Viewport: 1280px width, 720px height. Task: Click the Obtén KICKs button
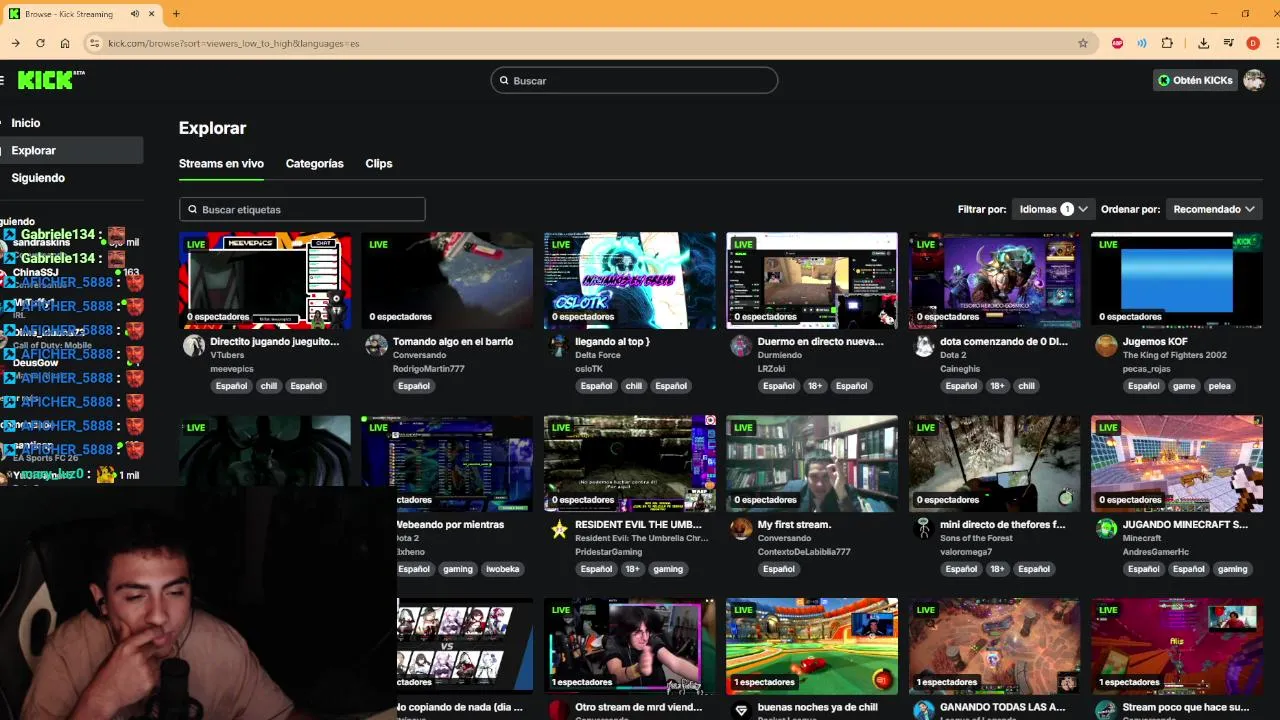coord(1195,80)
